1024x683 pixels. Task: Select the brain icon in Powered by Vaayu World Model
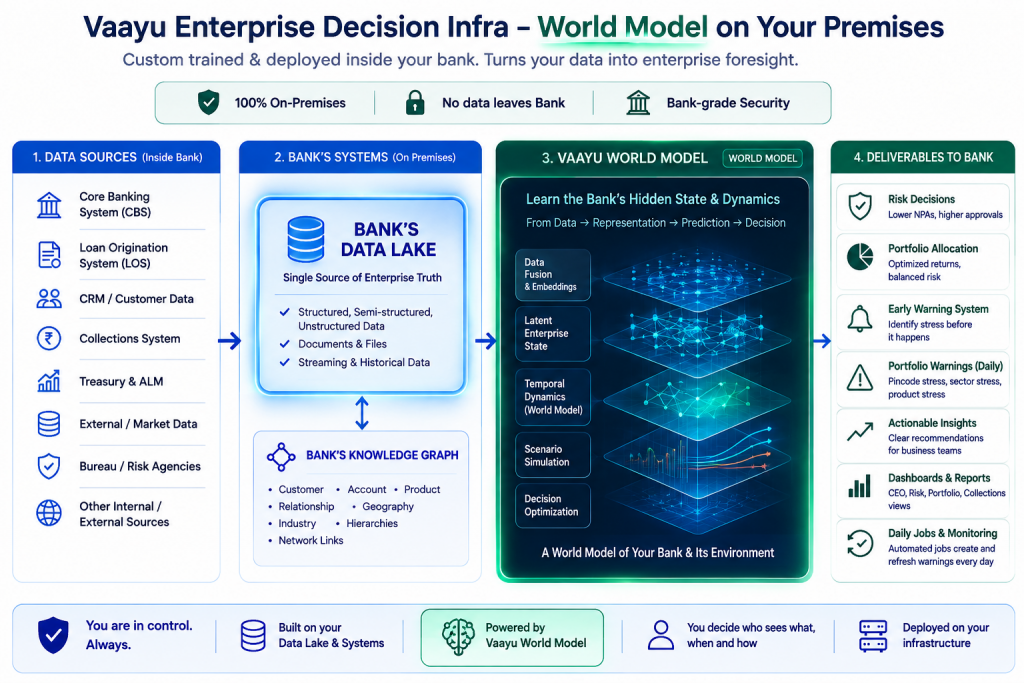(458, 637)
